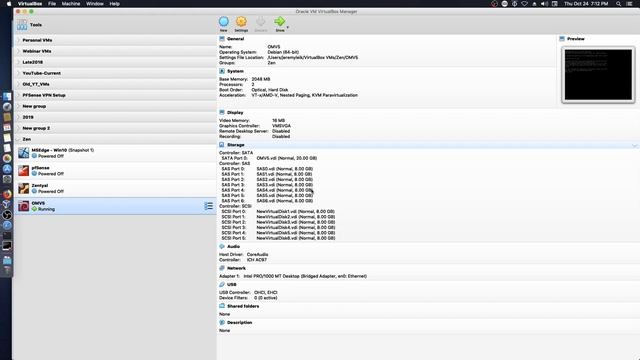
Task: Click the System section heading link
Action: coord(236,71)
